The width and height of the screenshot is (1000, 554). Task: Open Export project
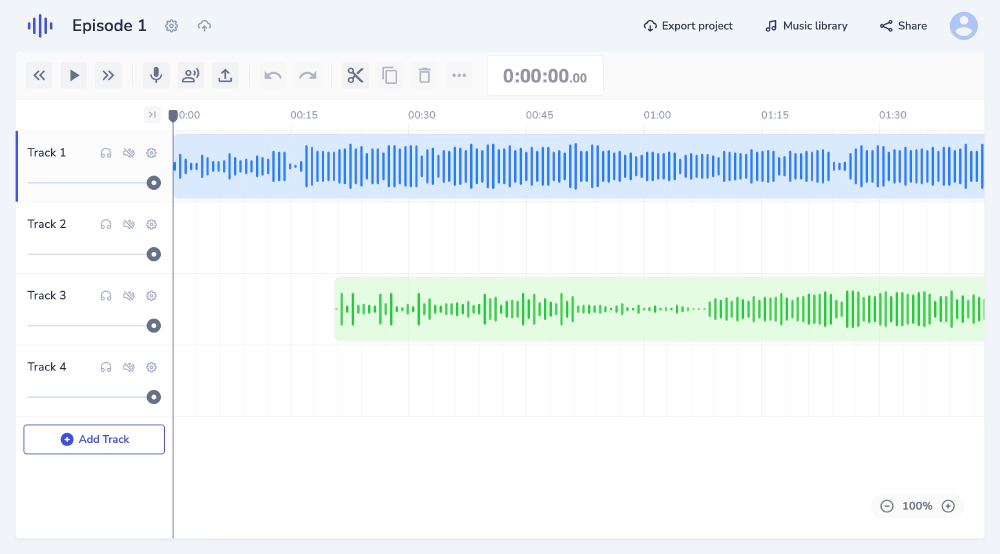pyautogui.click(x=688, y=26)
